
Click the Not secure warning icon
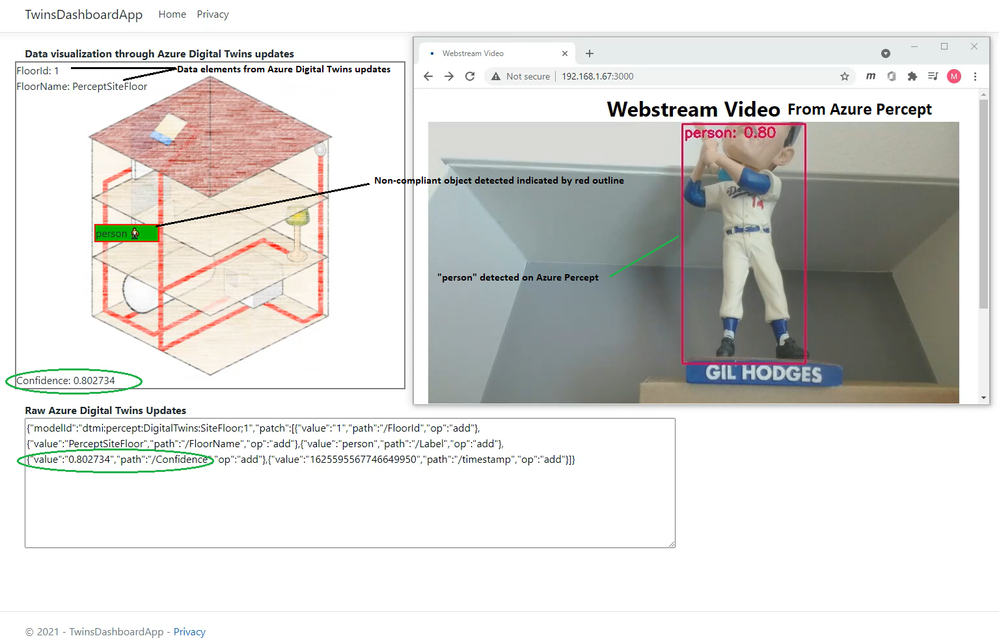[496, 76]
